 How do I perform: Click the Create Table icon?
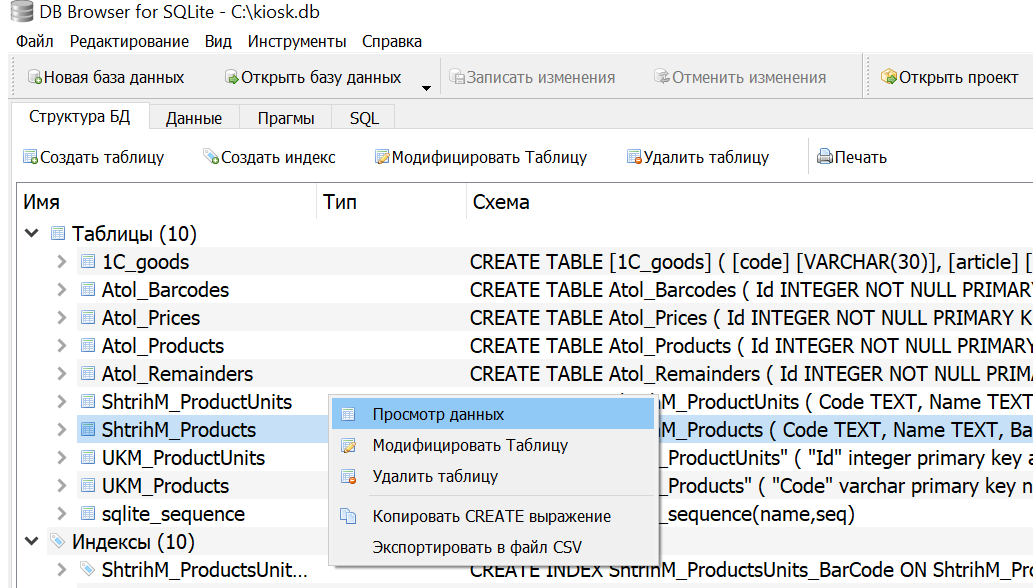point(30,157)
